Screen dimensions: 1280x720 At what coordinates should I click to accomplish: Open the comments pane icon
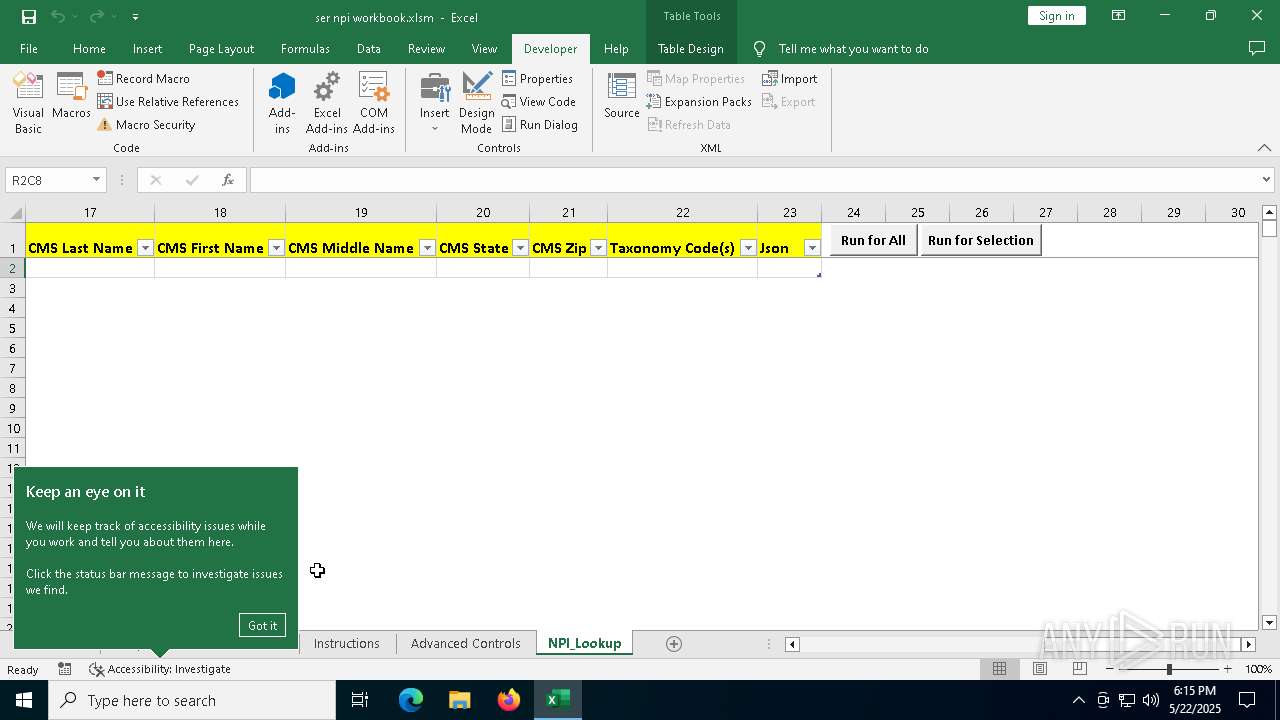[x=1257, y=48]
